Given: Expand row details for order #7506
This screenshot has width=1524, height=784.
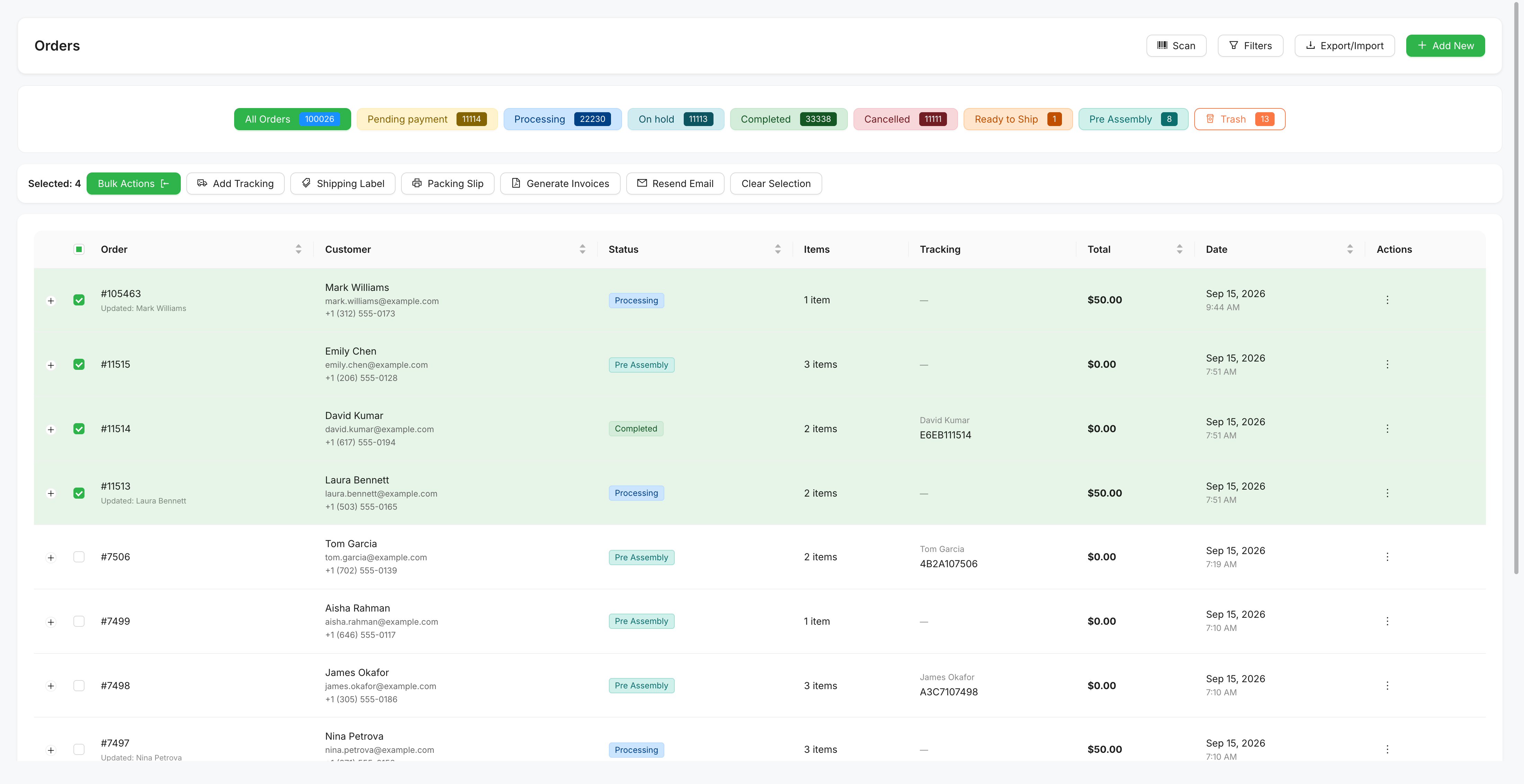Looking at the screenshot, I should coord(51,558).
